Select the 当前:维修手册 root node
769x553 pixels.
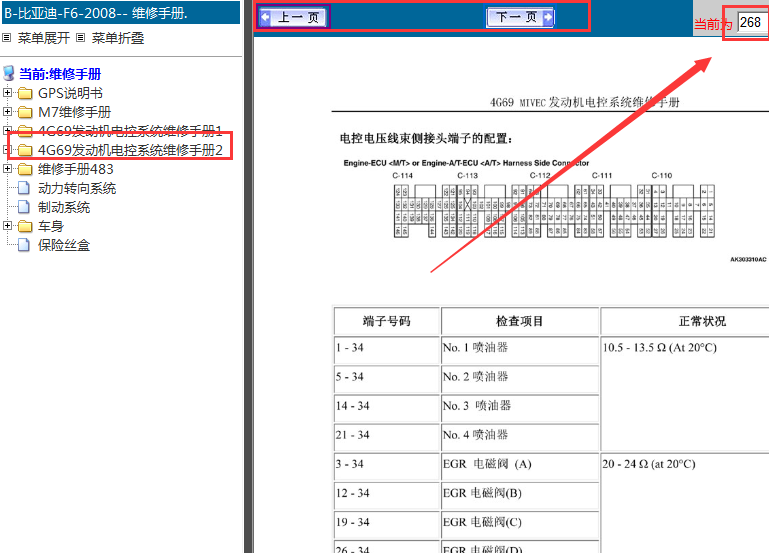pos(60,74)
